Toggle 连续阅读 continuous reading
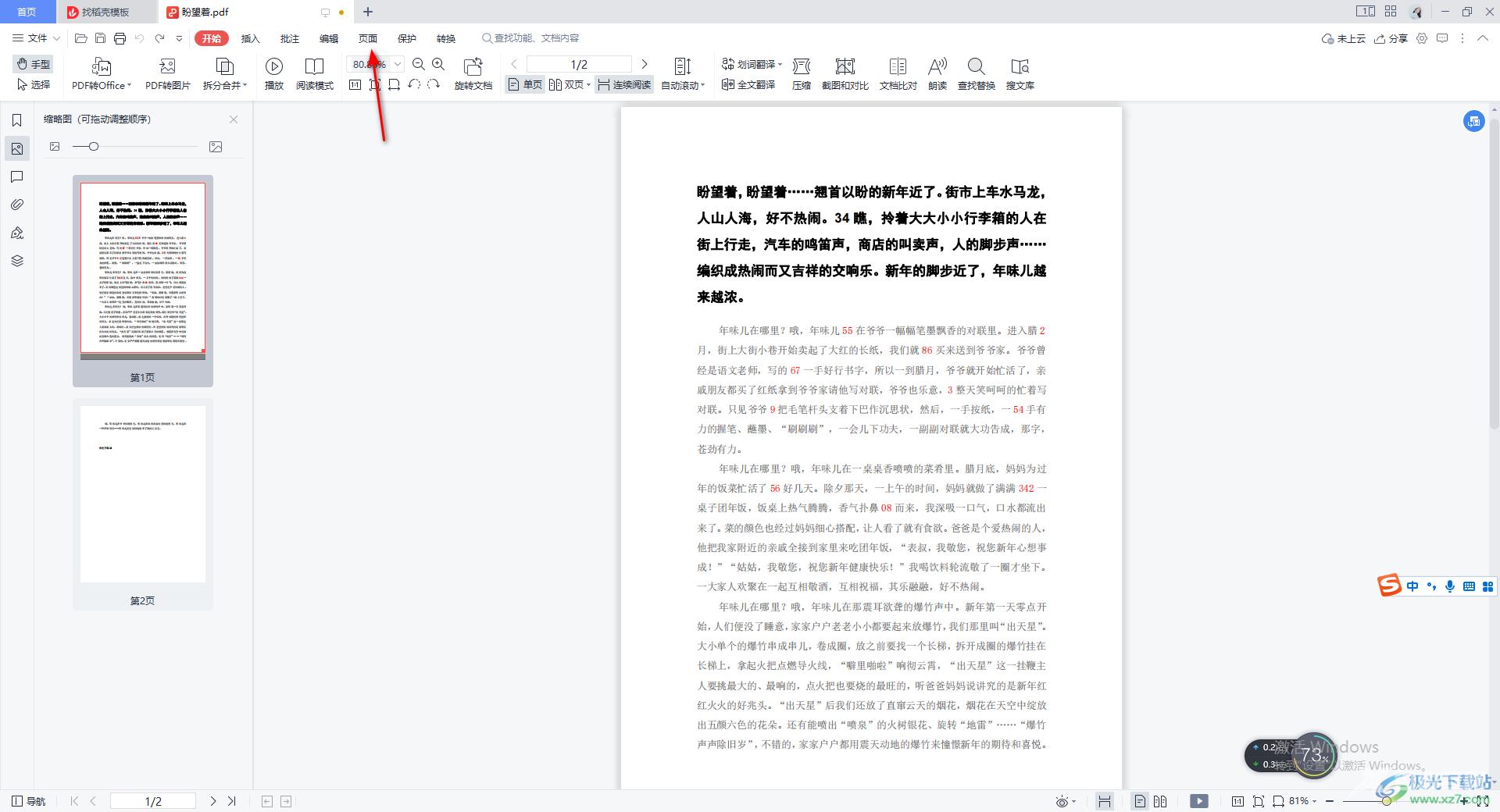This screenshot has height=812, width=1500. 623,84
